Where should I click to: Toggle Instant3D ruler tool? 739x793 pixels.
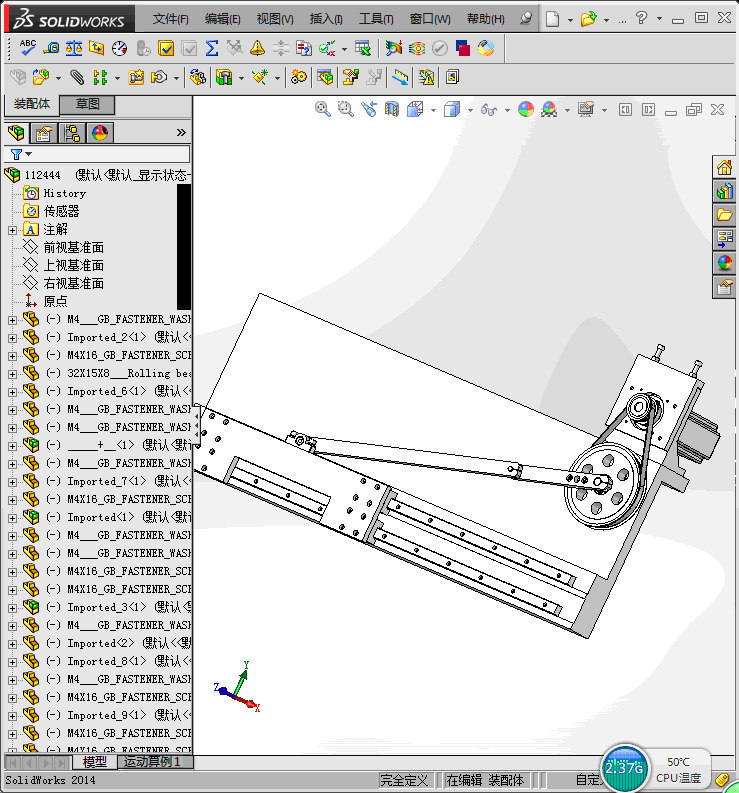(x=400, y=77)
